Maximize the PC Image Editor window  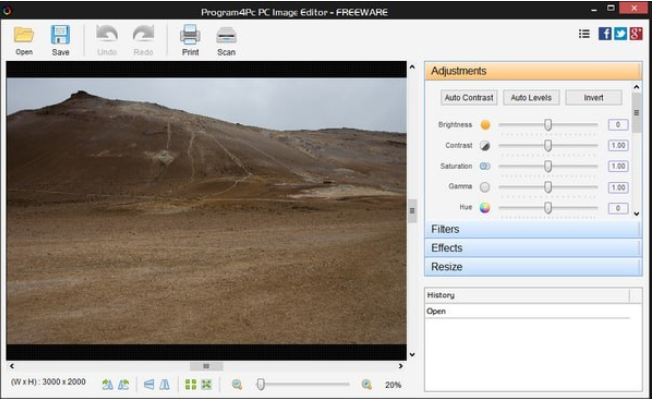[611, 8]
